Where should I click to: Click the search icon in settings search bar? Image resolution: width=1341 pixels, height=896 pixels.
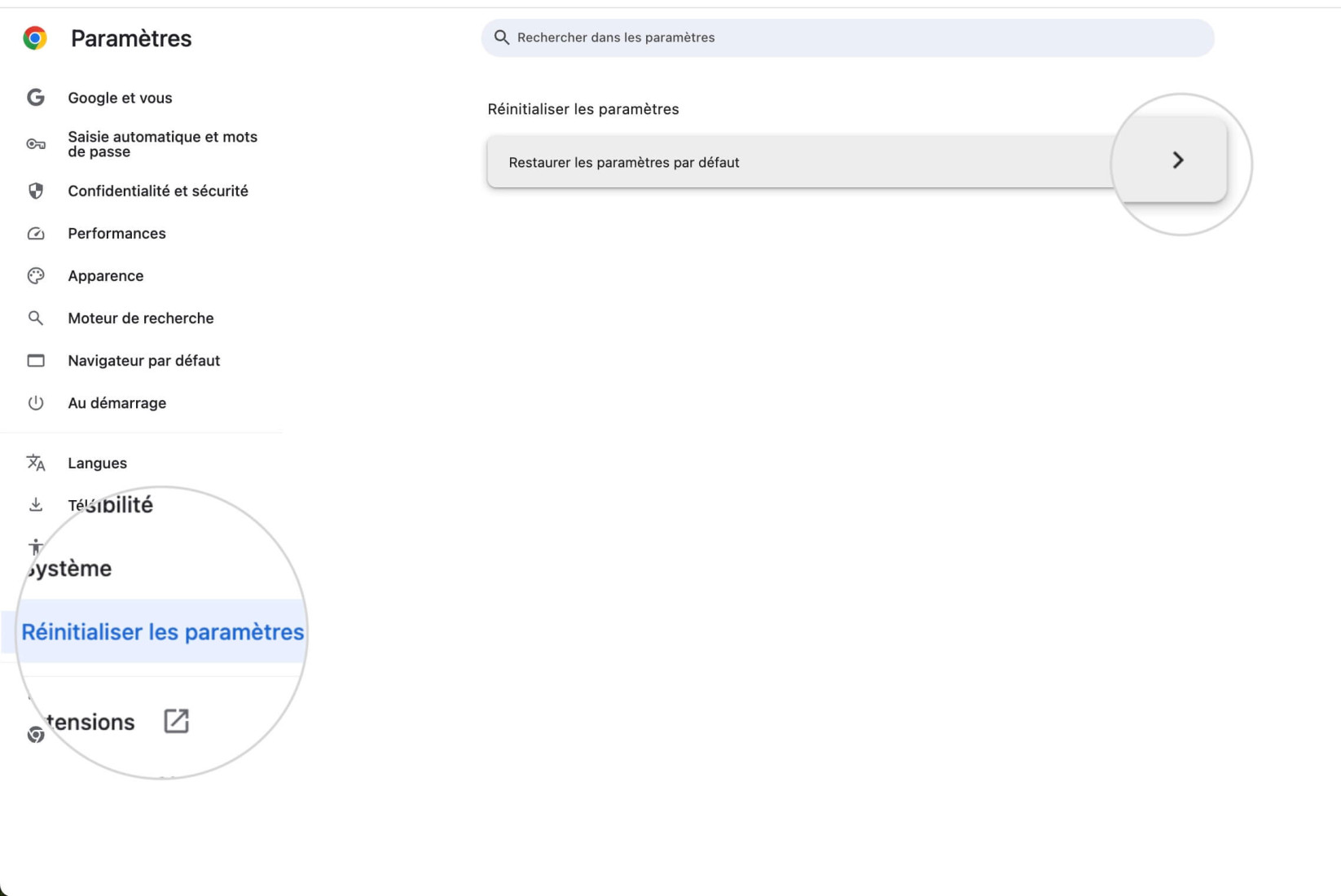(502, 37)
